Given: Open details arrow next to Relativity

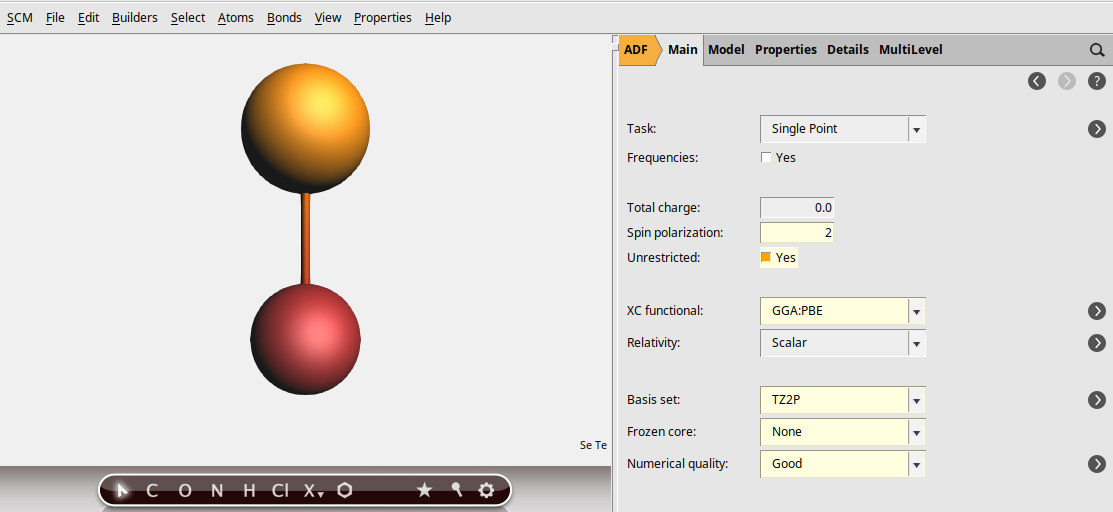Looking at the screenshot, I should 1097,343.
